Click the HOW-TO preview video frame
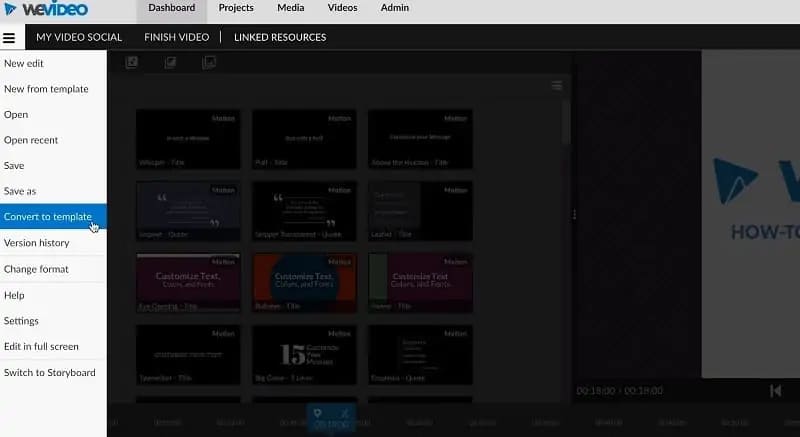 (x=751, y=214)
